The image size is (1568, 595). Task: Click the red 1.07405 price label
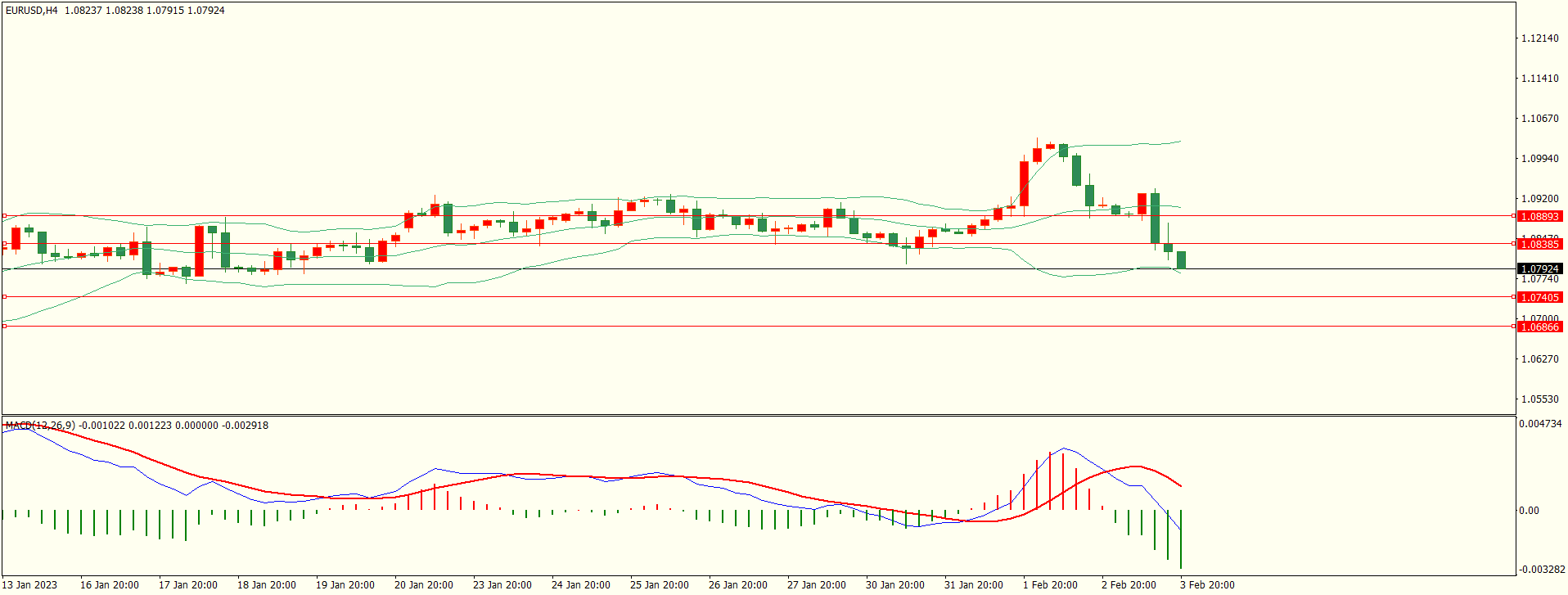pyautogui.click(x=1539, y=298)
